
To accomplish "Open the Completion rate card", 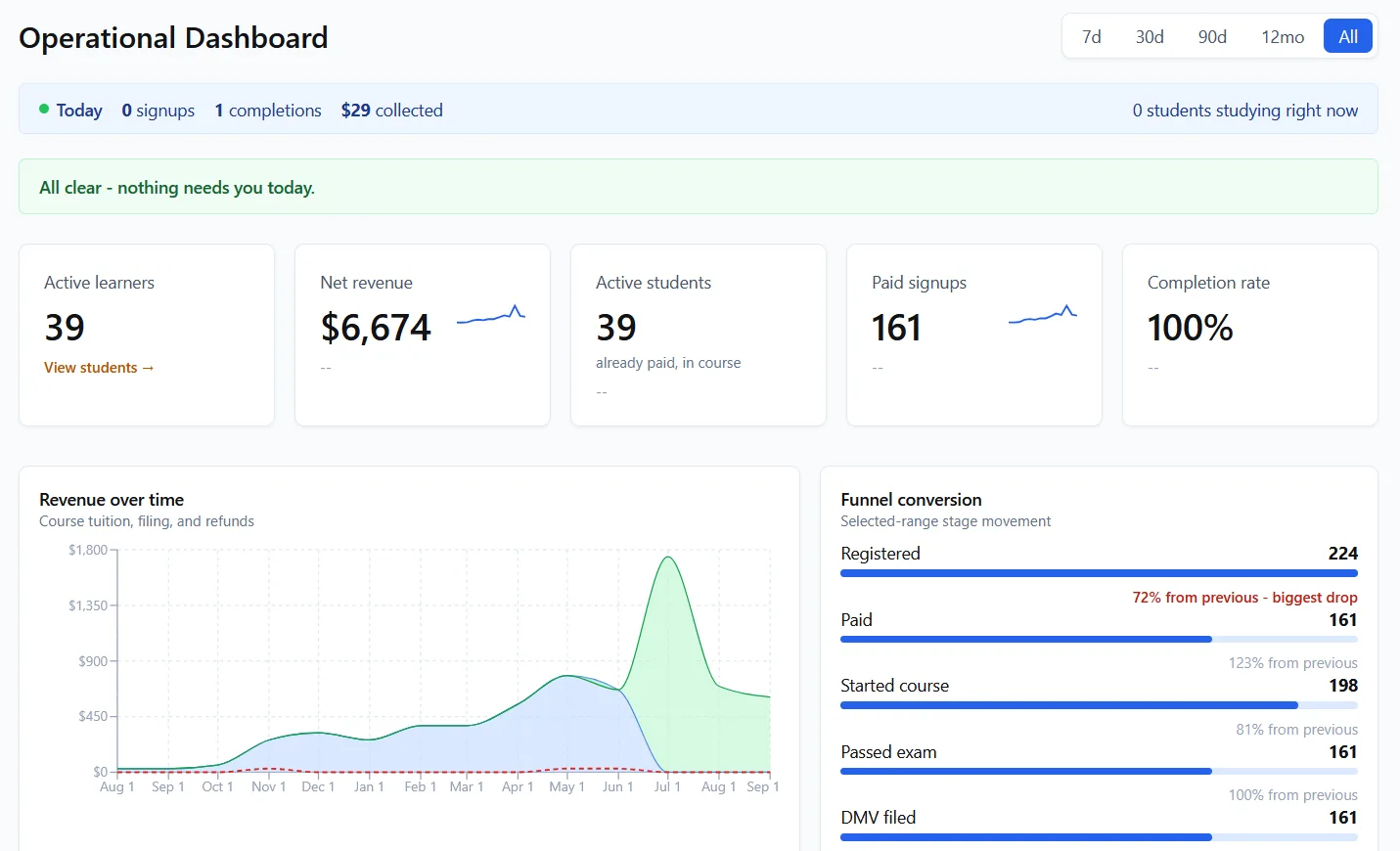I will click(1250, 335).
